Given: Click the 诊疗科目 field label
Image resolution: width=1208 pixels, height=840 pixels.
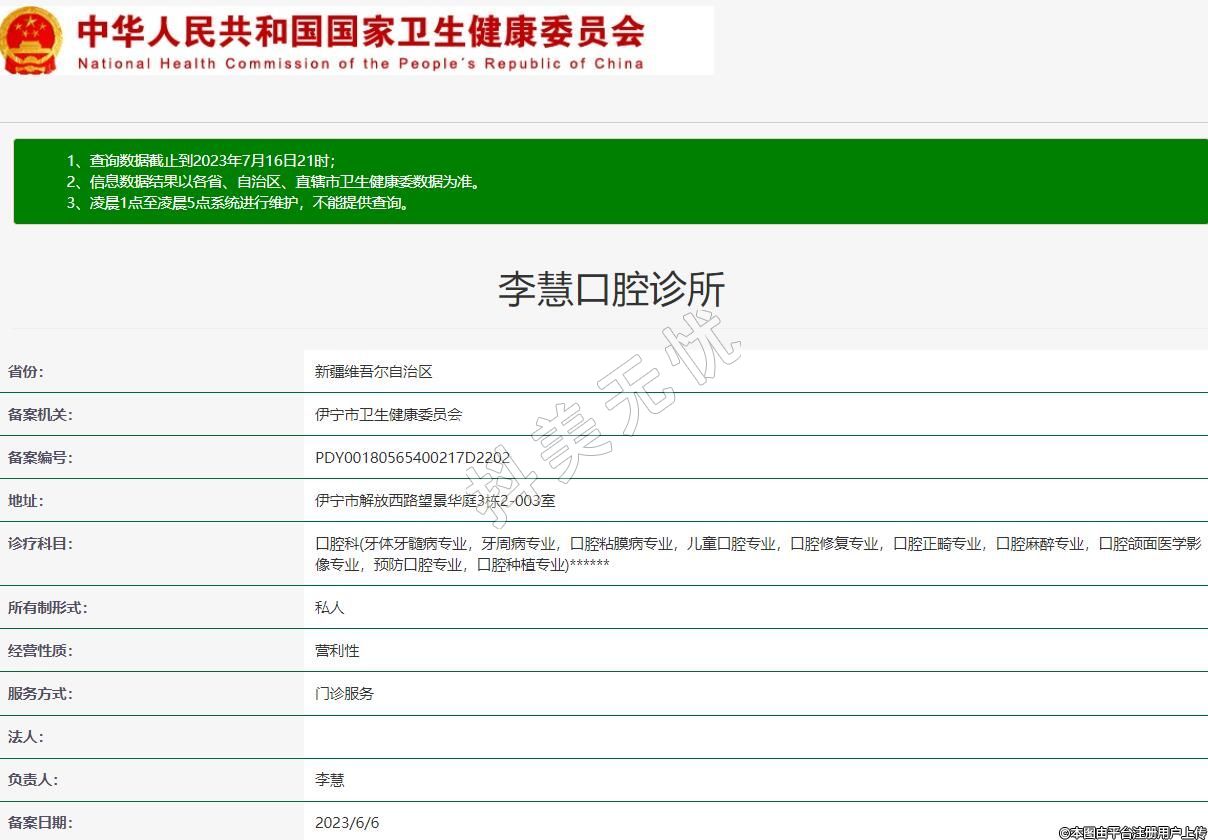Looking at the screenshot, I should click(x=40, y=544).
